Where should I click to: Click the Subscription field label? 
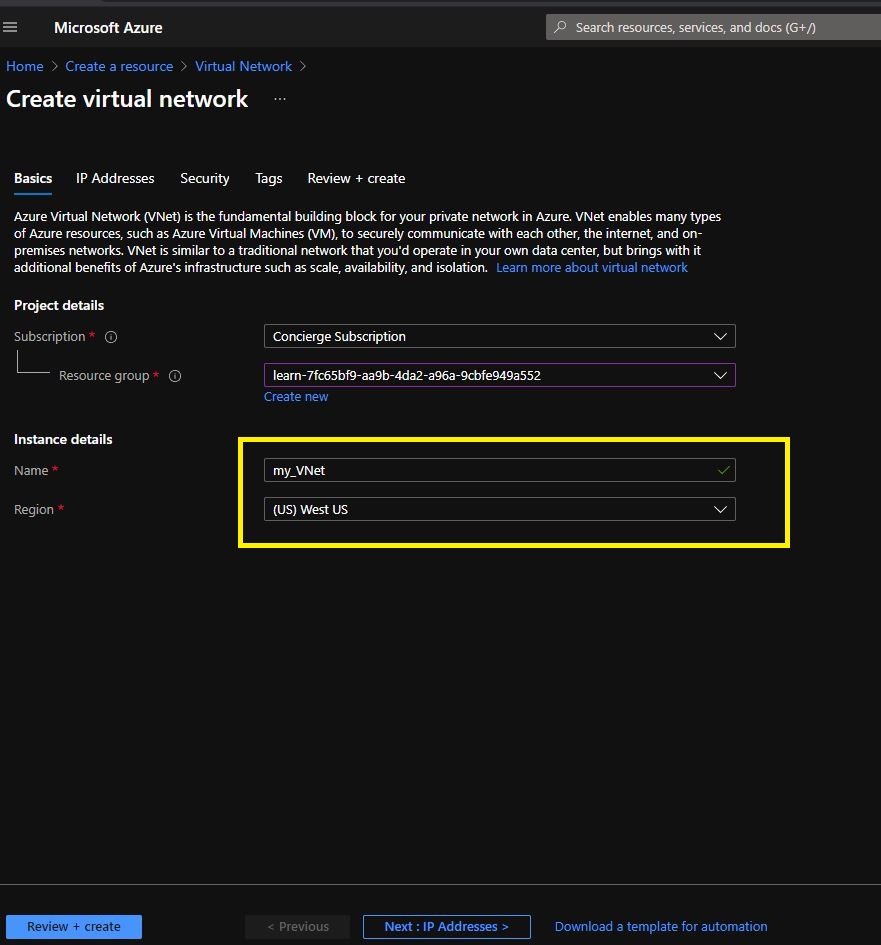49,337
